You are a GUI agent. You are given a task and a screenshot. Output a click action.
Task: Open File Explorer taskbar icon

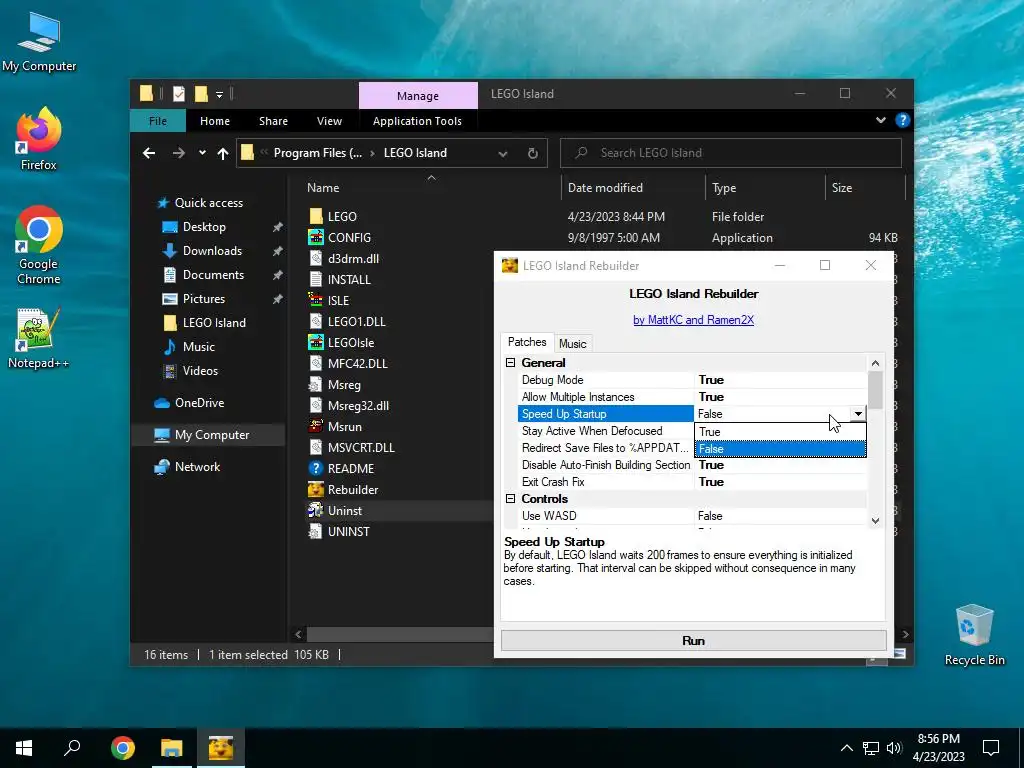172,748
